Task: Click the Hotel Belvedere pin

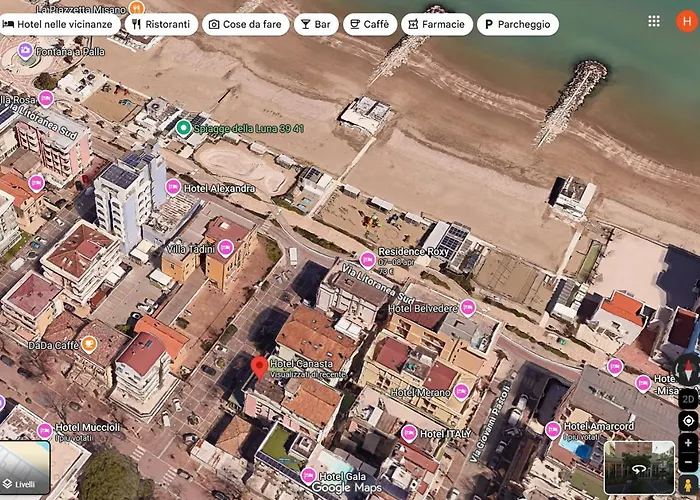Action: [x=467, y=308]
